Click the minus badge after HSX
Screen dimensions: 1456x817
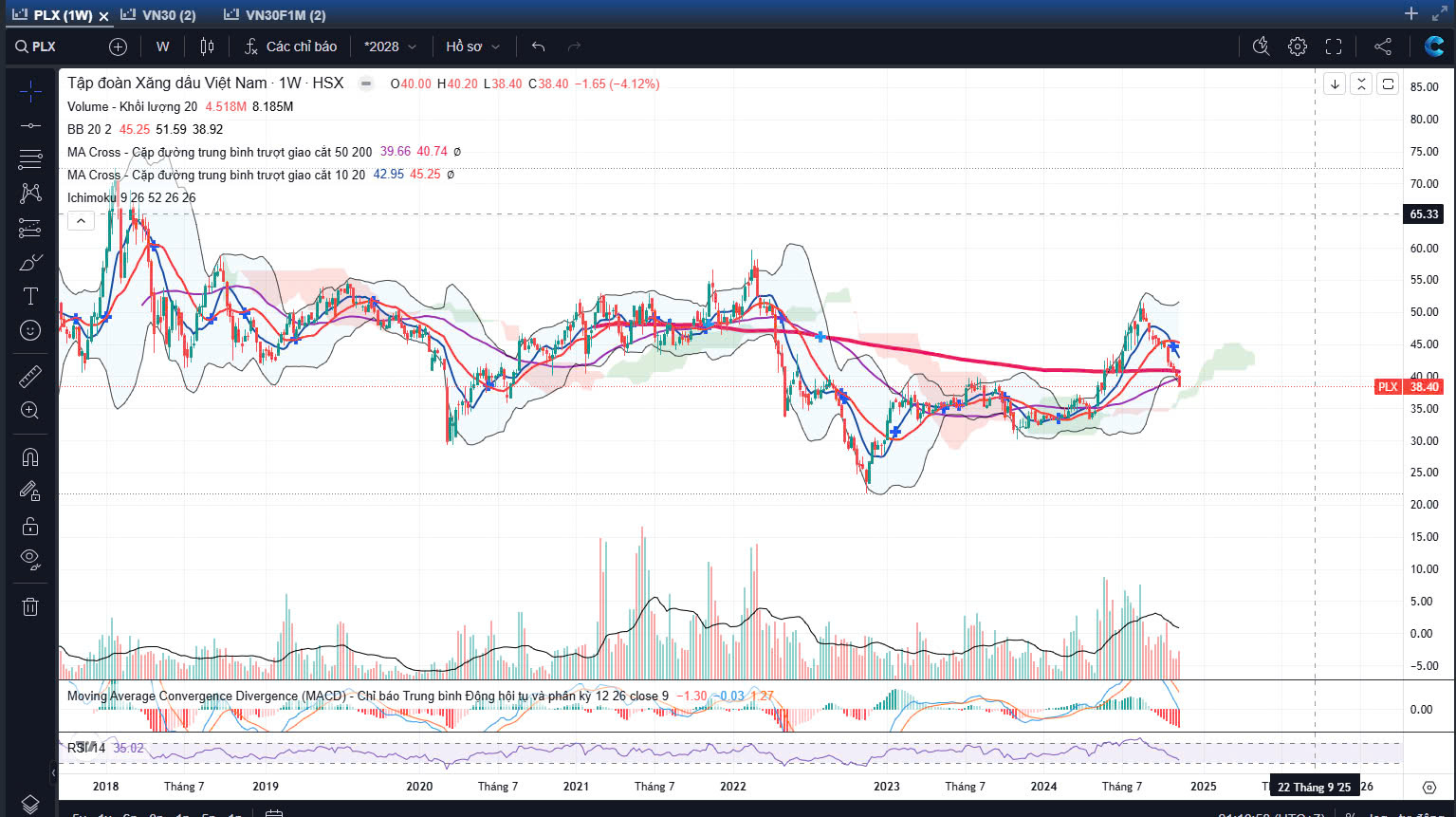(366, 84)
